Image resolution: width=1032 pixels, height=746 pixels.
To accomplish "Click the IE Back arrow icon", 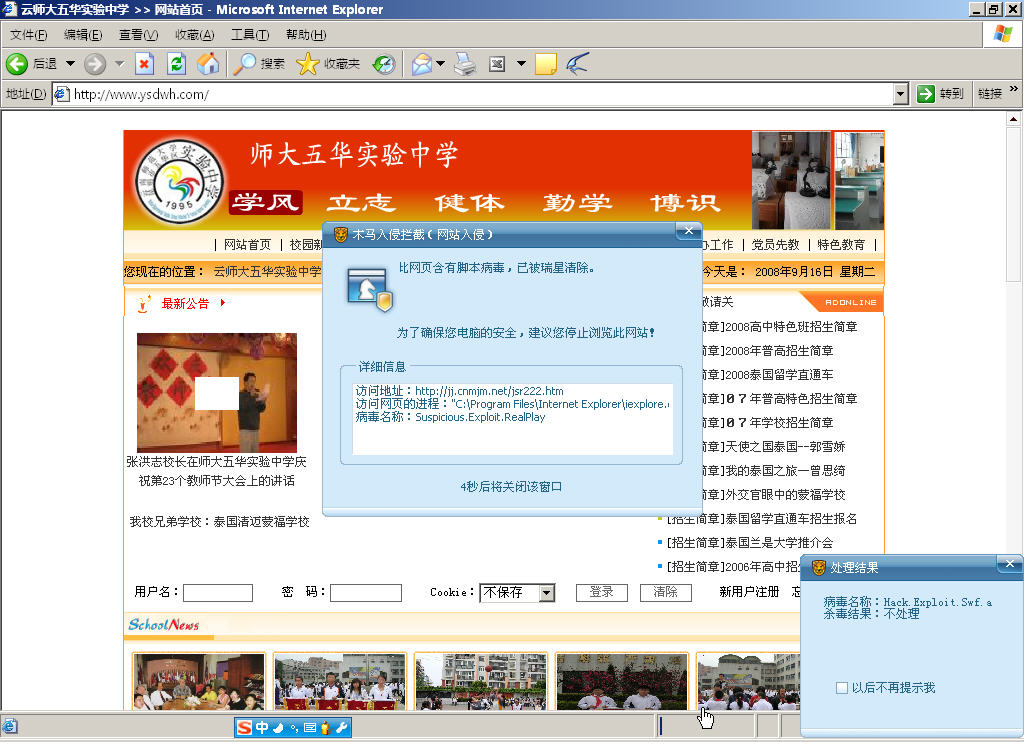I will click(x=16, y=64).
